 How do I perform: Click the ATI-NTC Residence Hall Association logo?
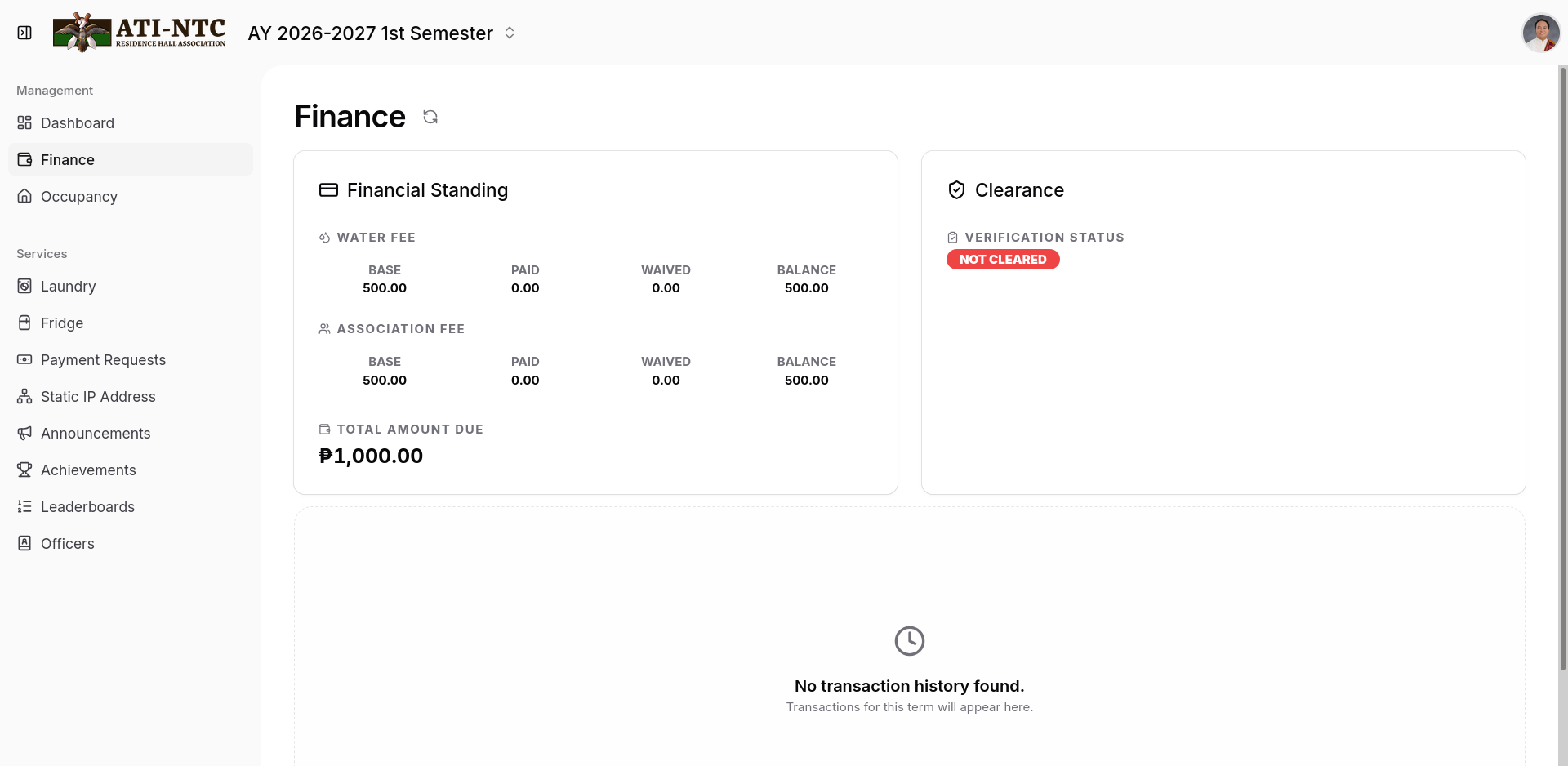click(140, 33)
